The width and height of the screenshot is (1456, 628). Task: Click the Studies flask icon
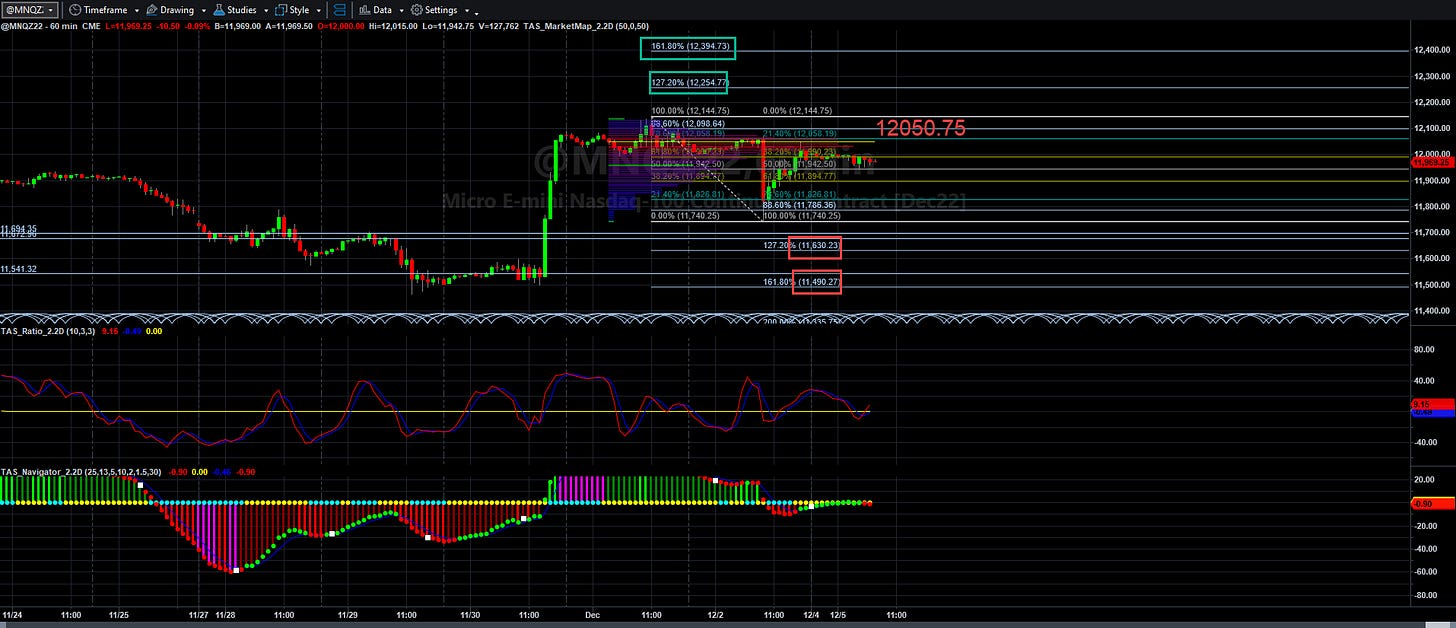(x=219, y=10)
